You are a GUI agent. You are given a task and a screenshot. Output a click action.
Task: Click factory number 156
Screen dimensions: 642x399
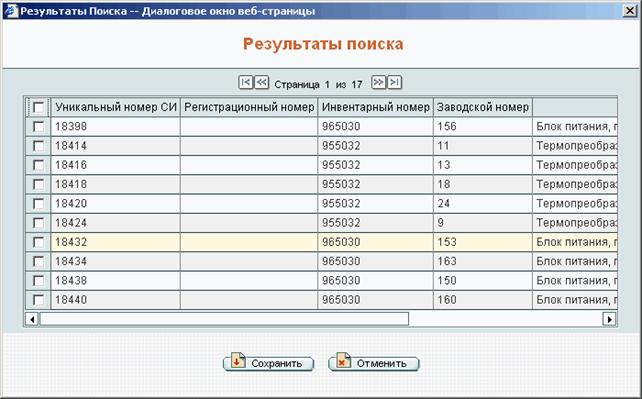483,126
